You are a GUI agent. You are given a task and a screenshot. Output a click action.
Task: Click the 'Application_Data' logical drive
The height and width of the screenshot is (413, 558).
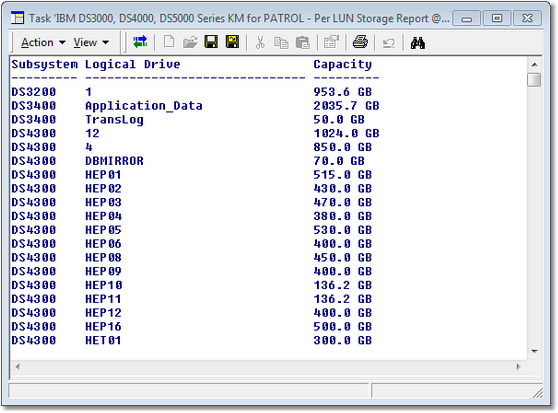[x=144, y=106]
